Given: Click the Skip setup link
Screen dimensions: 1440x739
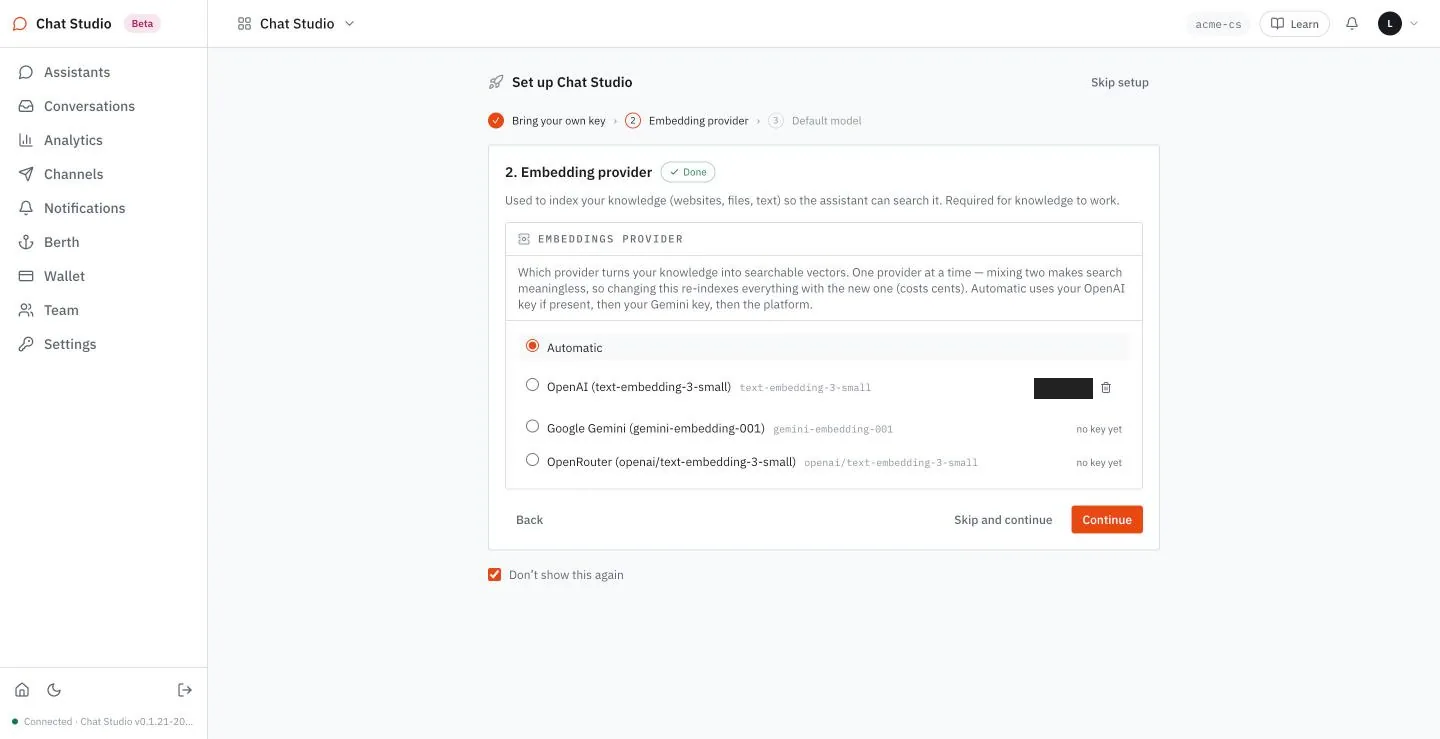Looking at the screenshot, I should [x=1119, y=82].
